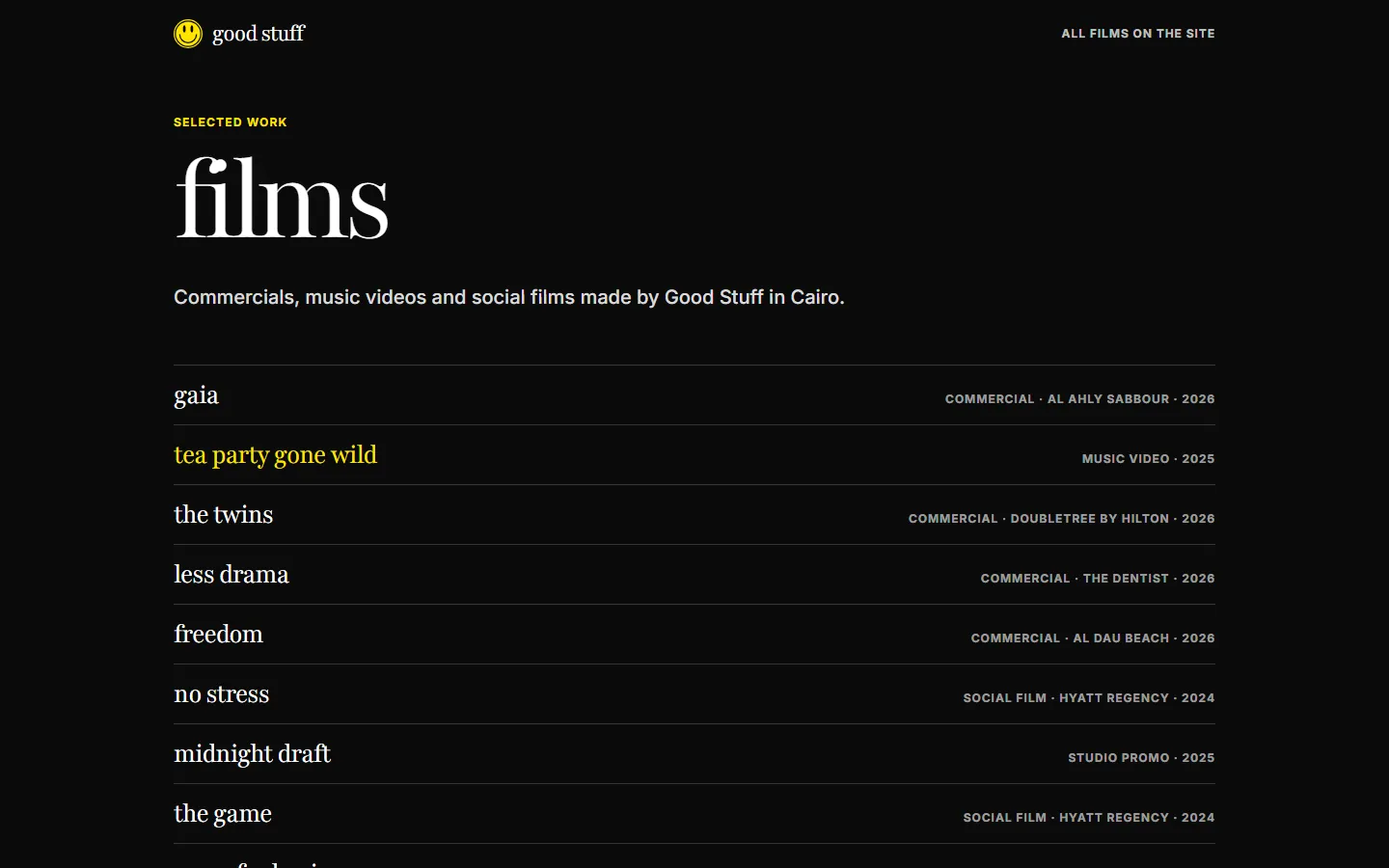This screenshot has height=868, width=1389.
Task: Open 'All films on the site'
Action: click(x=1138, y=34)
